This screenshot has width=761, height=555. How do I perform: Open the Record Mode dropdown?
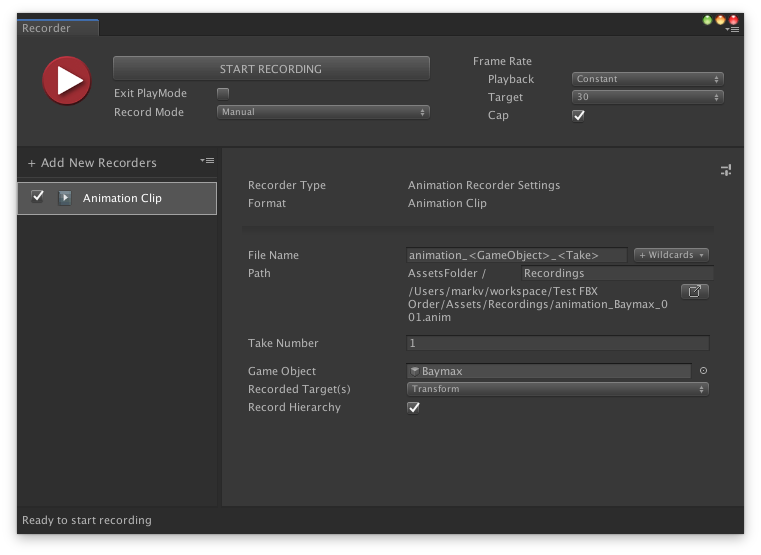(x=323, y=112)
